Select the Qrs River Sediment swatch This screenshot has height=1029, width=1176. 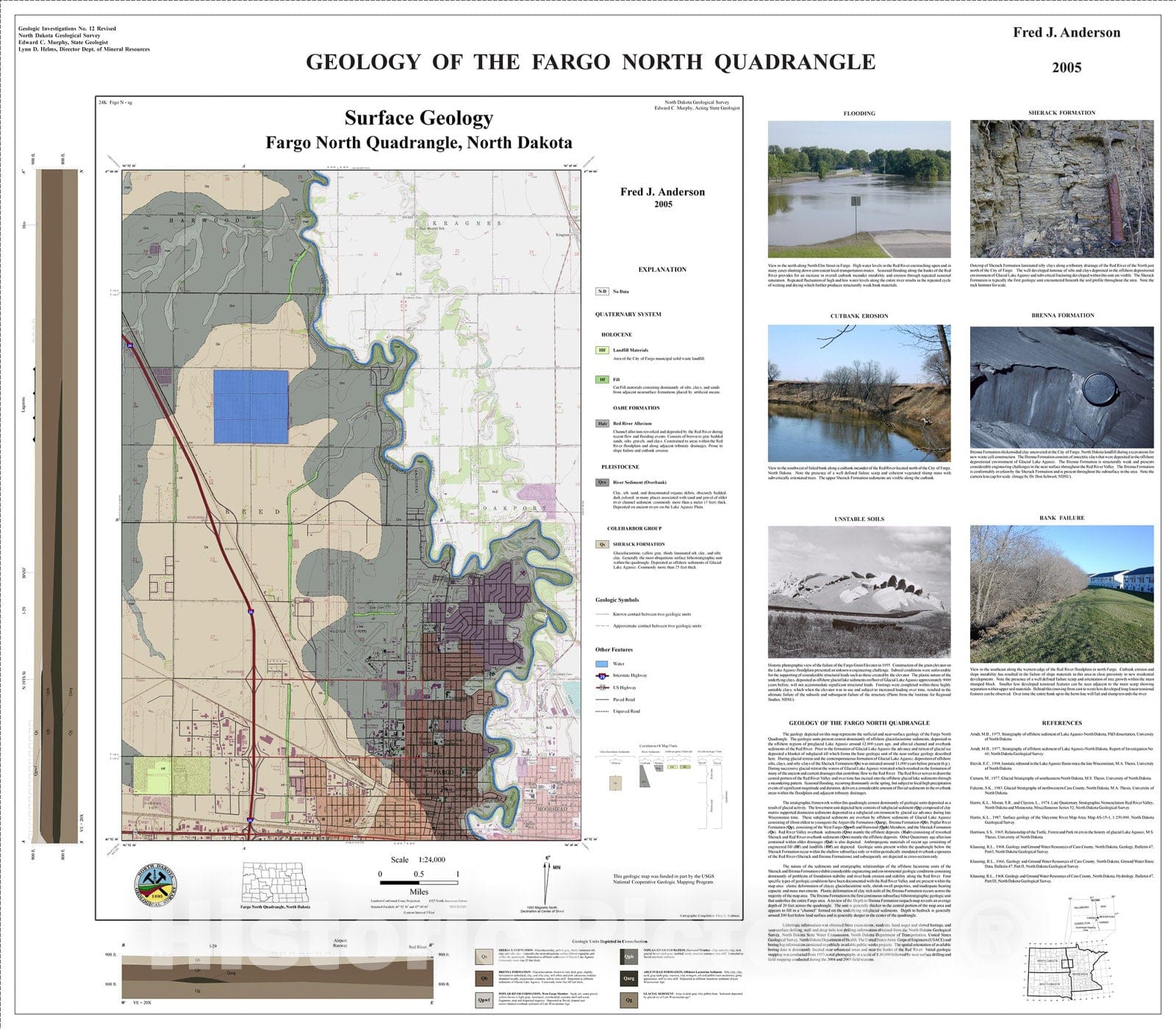click(602, 483)
